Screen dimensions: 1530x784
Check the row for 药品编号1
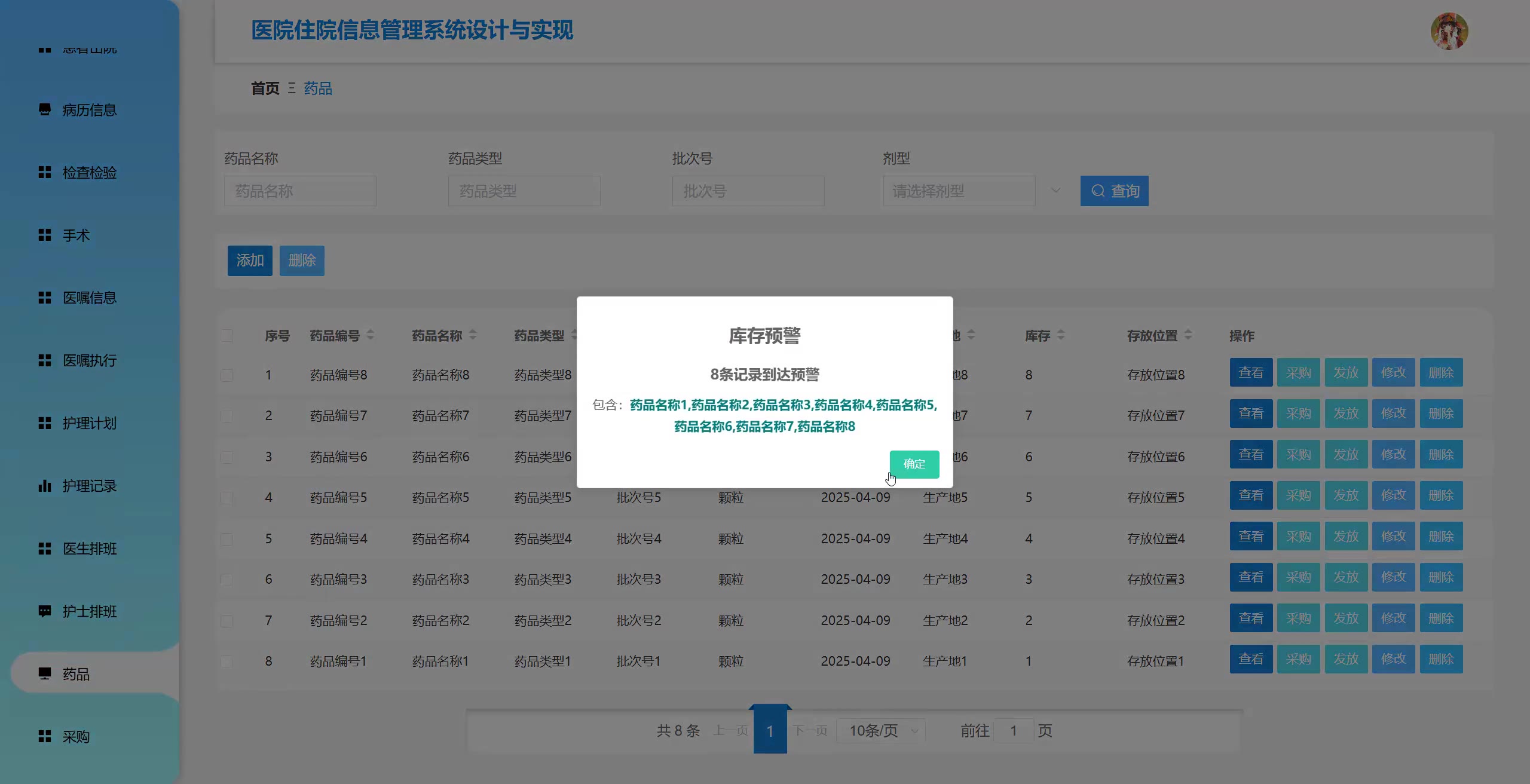227,661
